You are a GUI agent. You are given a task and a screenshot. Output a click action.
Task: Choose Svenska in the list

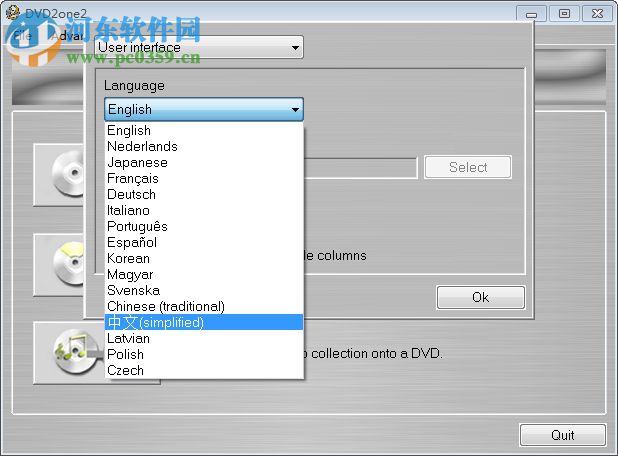coord(204,290)
